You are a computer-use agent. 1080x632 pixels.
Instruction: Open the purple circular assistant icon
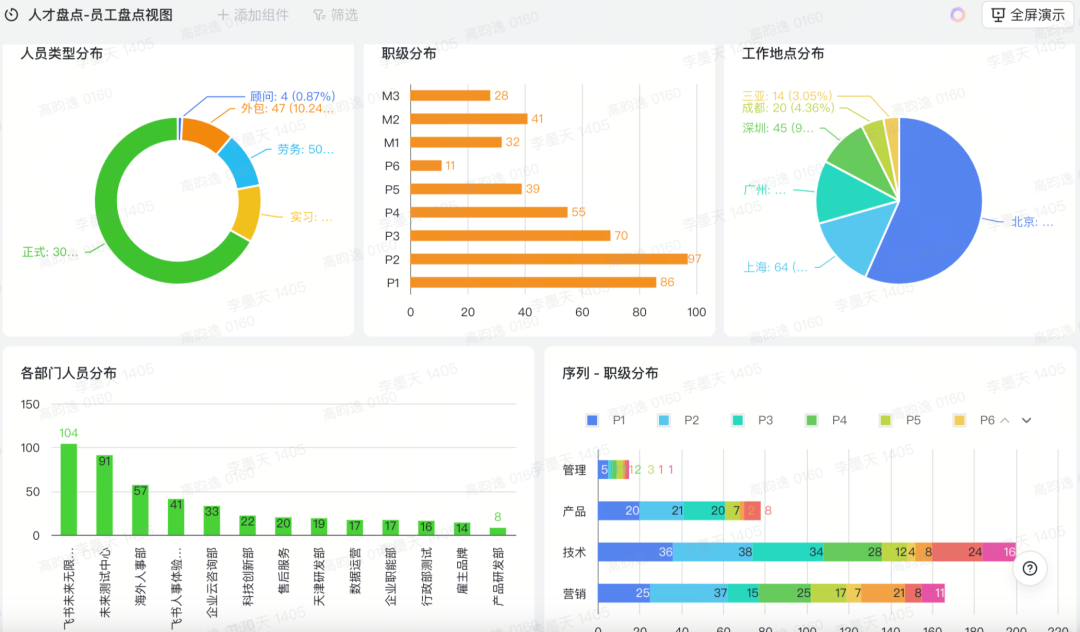pos(957,14)
